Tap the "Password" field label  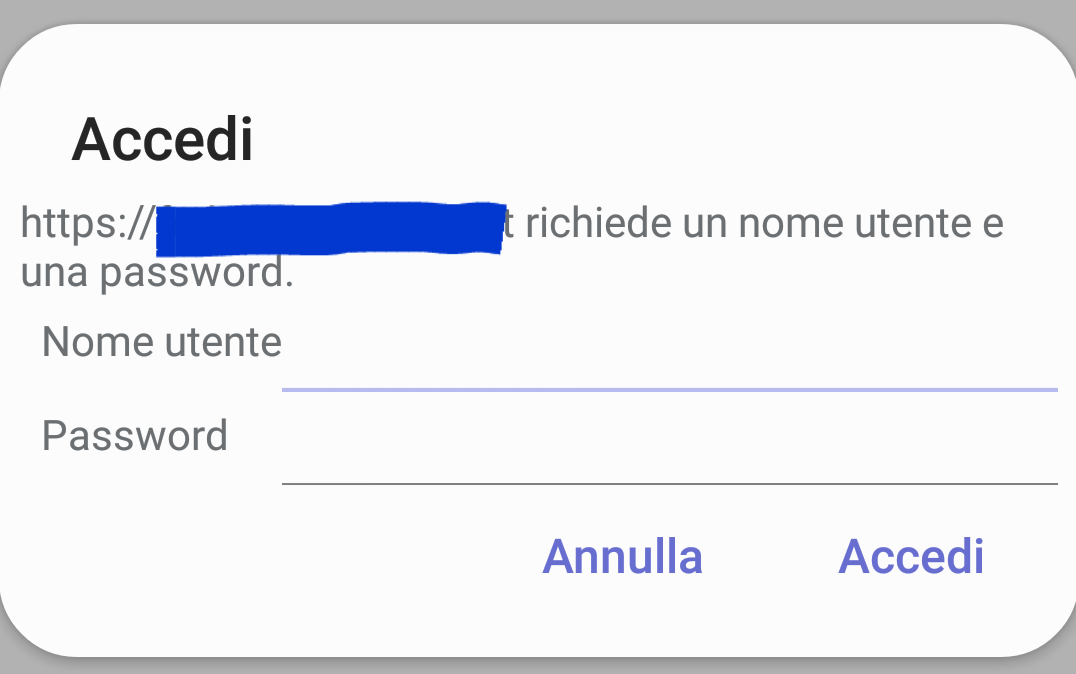tap(135, 436)
